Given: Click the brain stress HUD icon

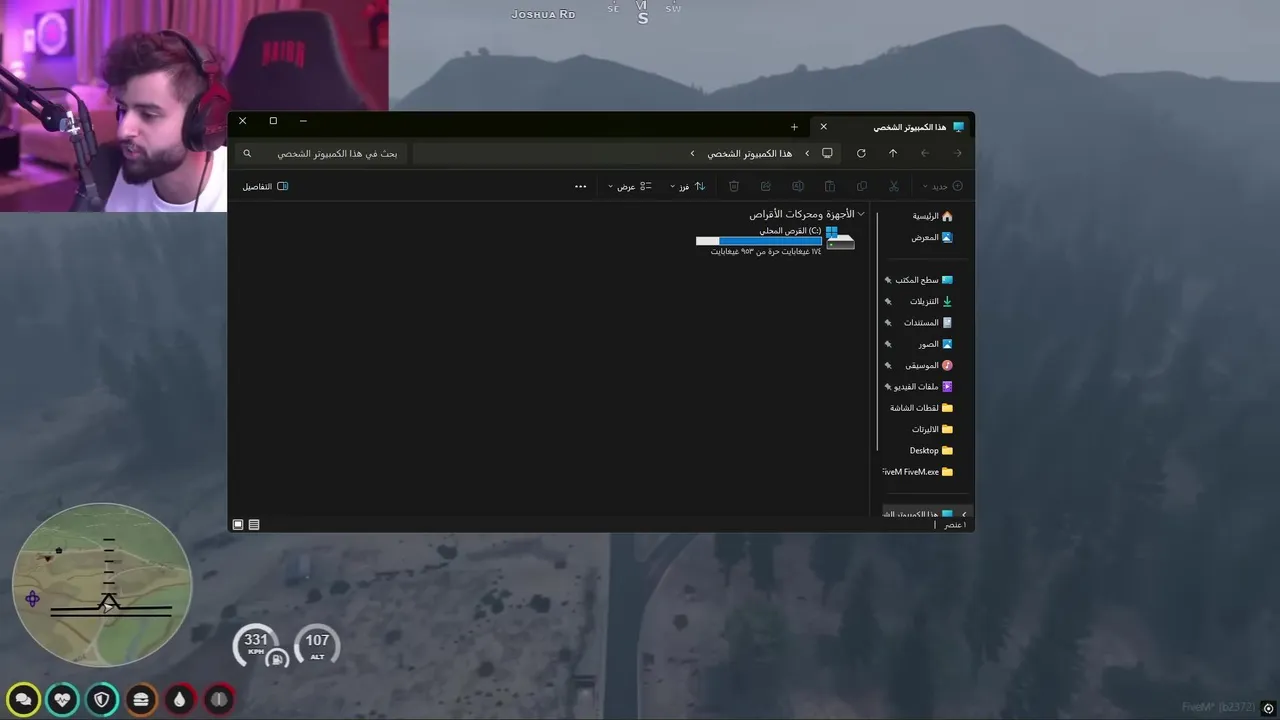Looking at the screenshot, I should (219, 699).
